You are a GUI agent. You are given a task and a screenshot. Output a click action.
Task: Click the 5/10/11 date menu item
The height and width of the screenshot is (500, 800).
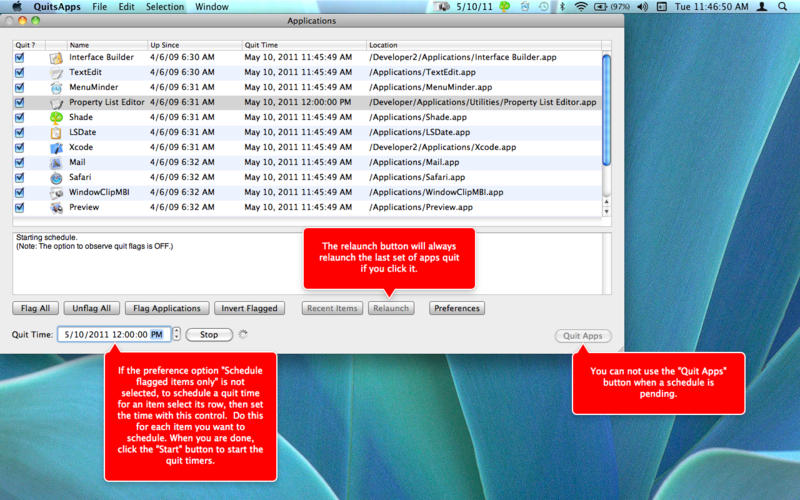pos(474,7)
